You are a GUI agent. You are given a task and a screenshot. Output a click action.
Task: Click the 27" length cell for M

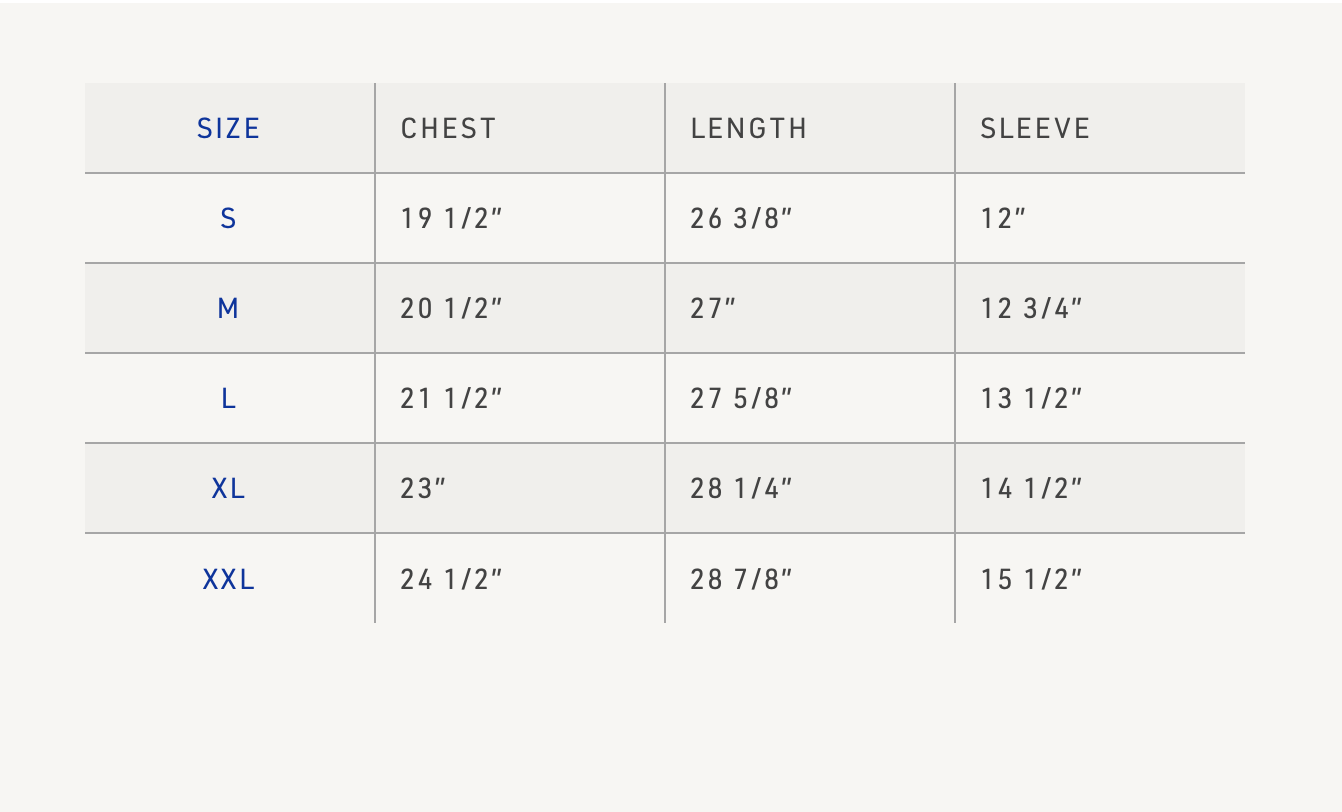713,309
